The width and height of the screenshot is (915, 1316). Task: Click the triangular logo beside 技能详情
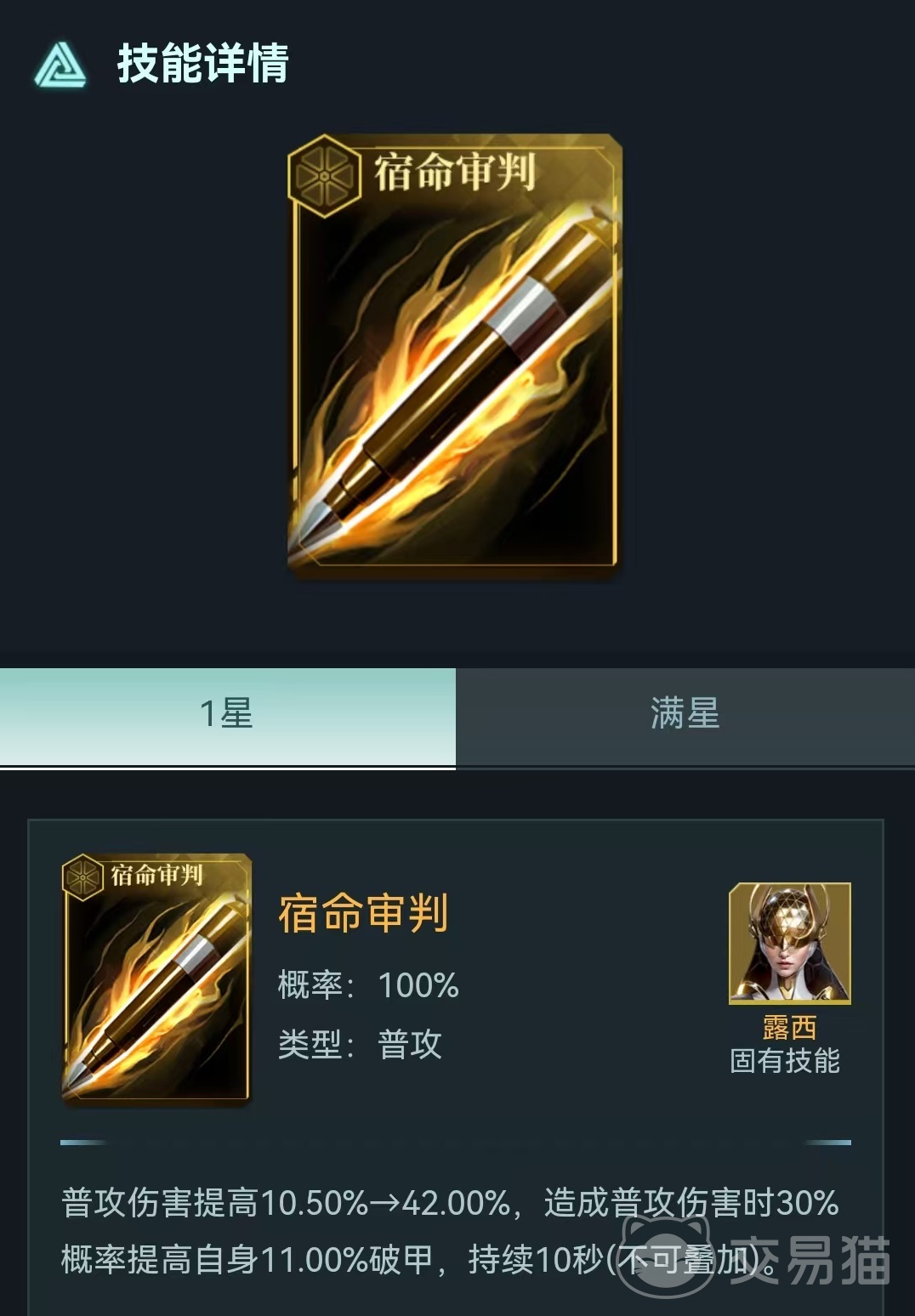coord(60,65)
